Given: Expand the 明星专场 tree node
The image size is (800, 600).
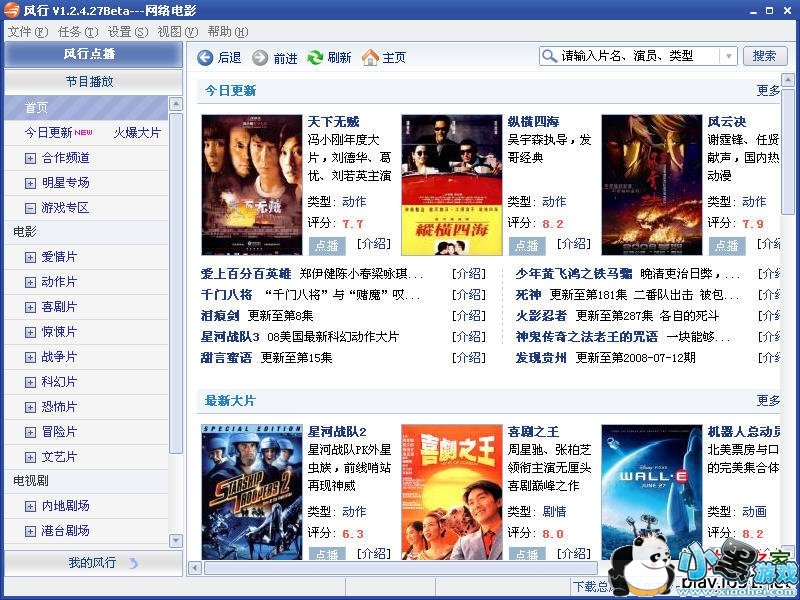Looking at the screenshot, I should 30,183.
